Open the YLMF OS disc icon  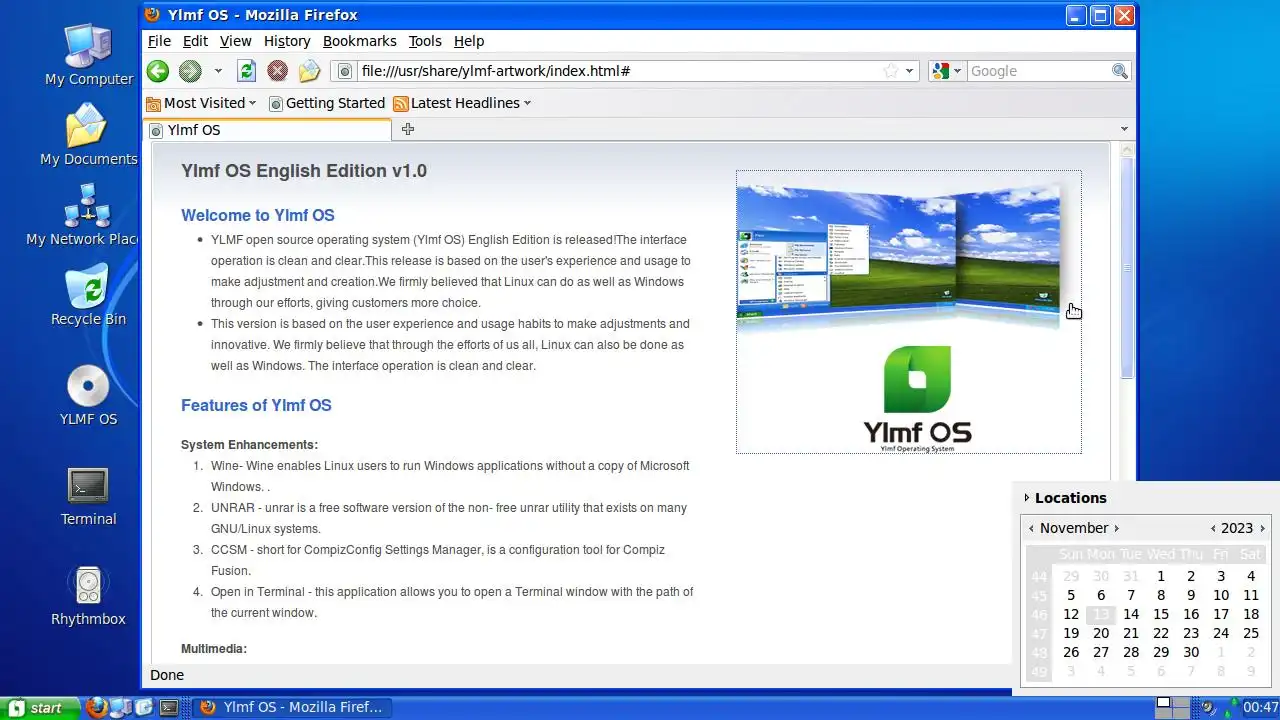coord(89,396)
